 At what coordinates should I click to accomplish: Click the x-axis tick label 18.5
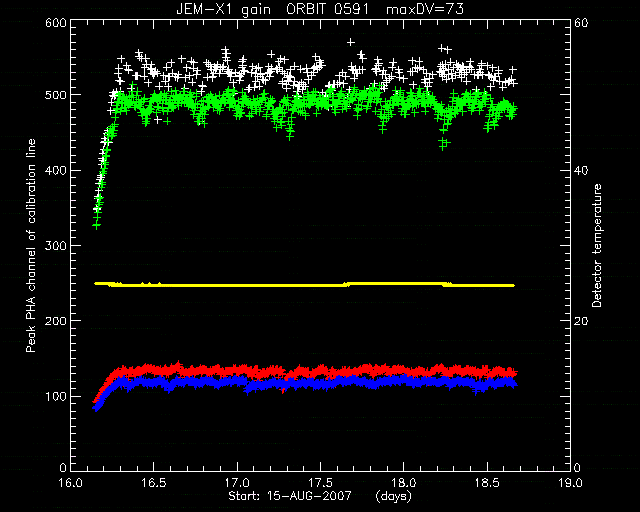click(487, 483)
